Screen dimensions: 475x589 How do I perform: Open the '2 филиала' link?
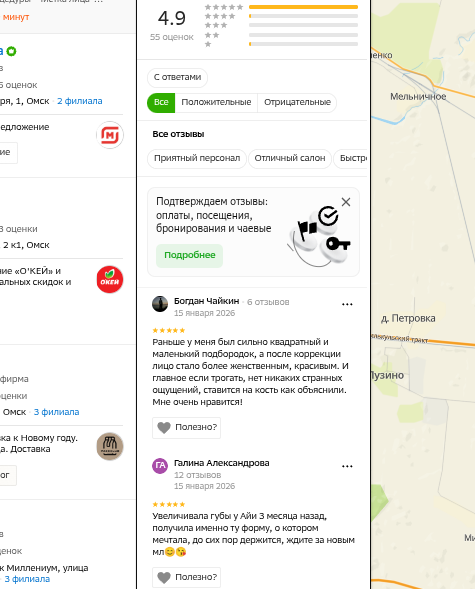click(x=80, y=101)
